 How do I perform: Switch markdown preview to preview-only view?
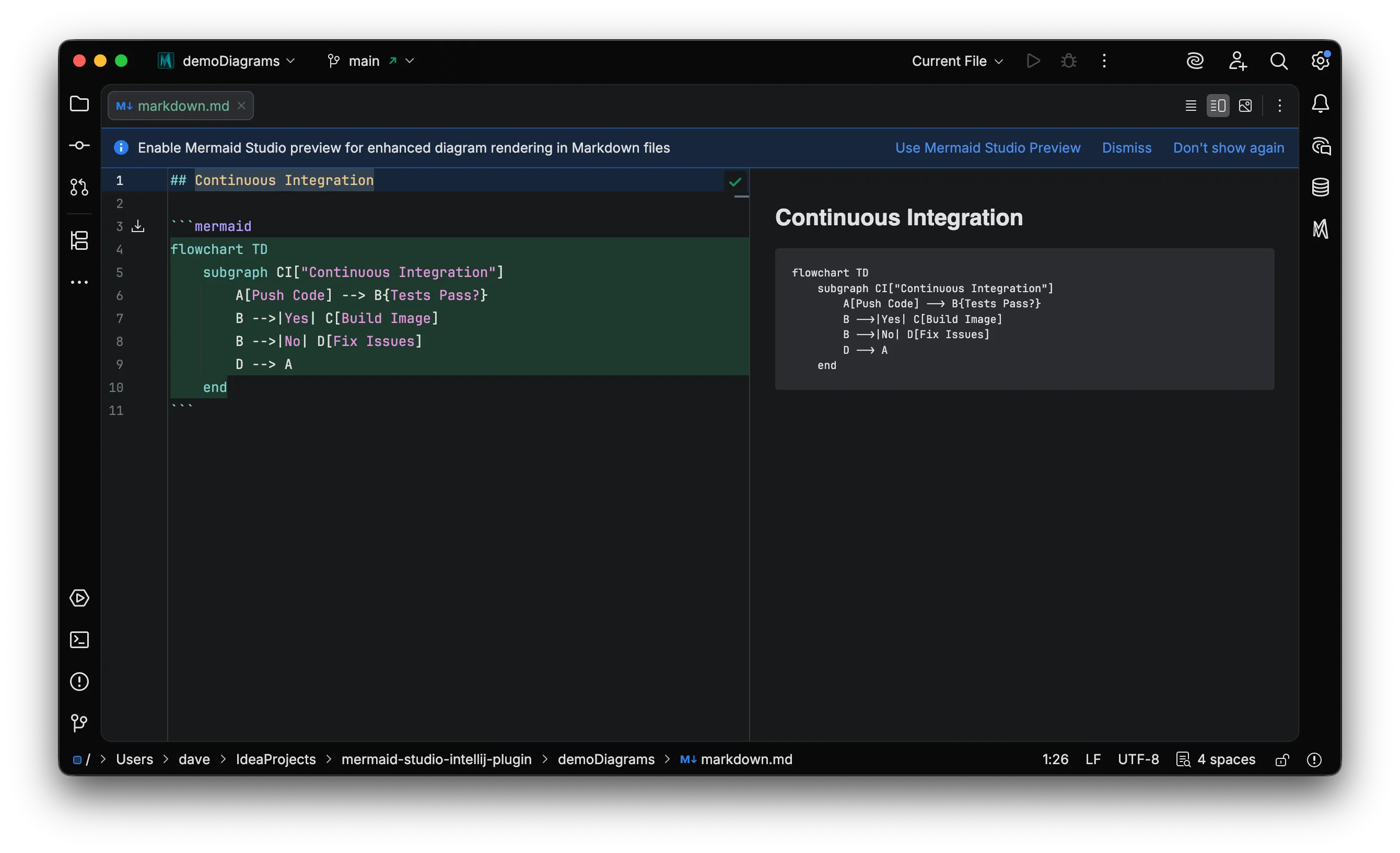coord(1245,105)
